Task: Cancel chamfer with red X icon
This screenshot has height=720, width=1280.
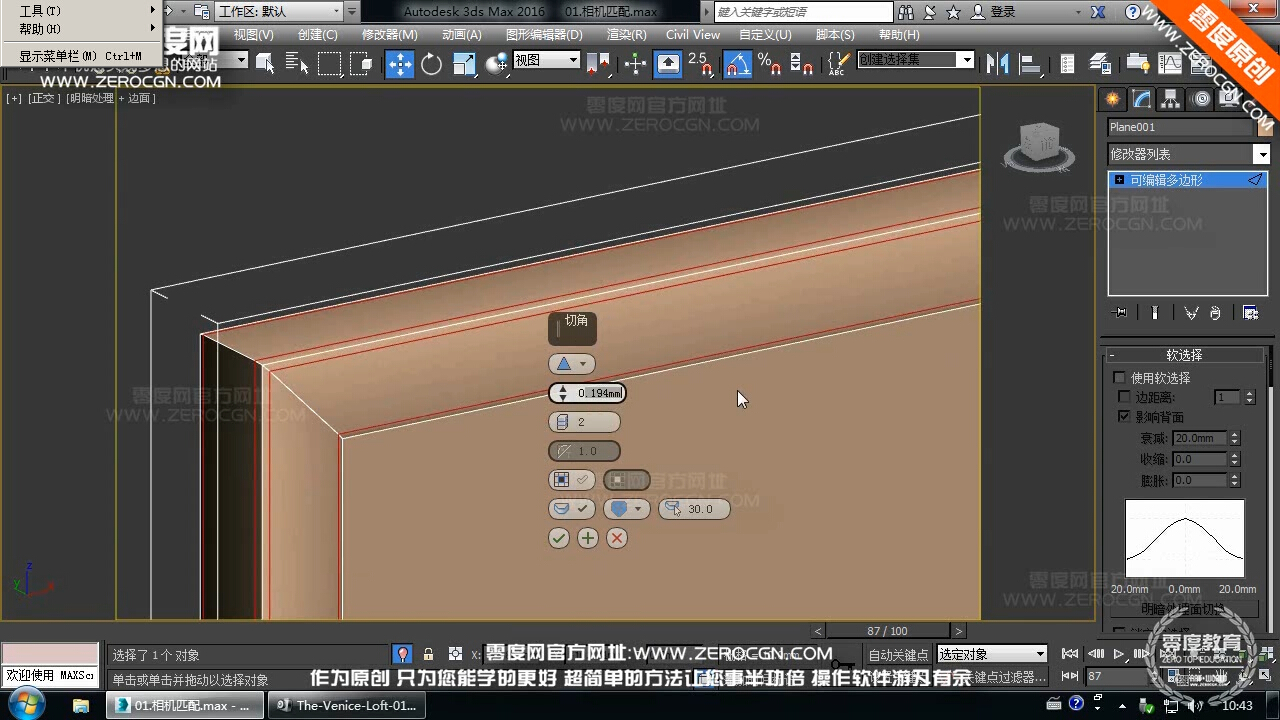Action: click(617, 538)
